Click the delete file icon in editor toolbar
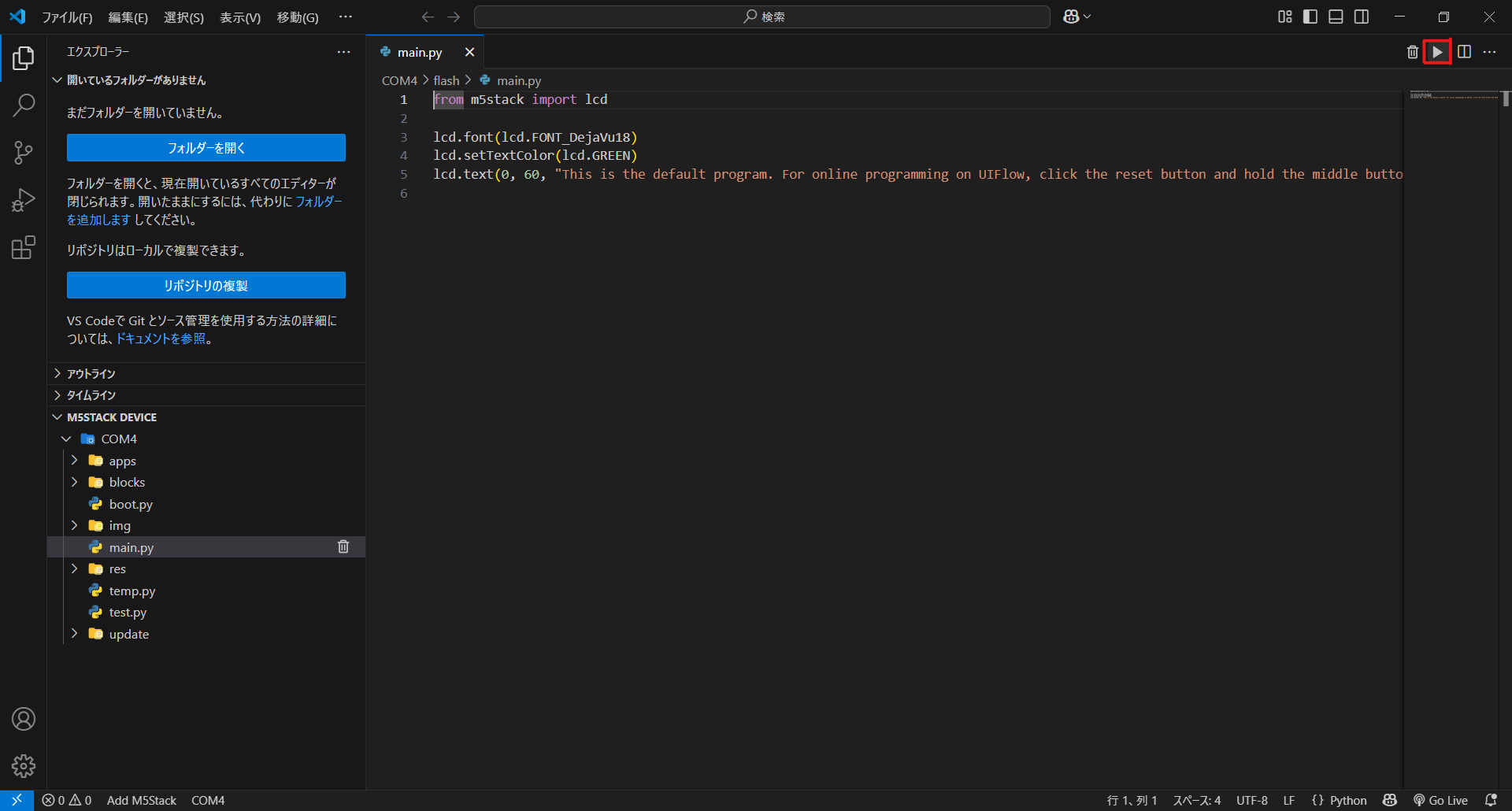 (x=1412, y=52)
